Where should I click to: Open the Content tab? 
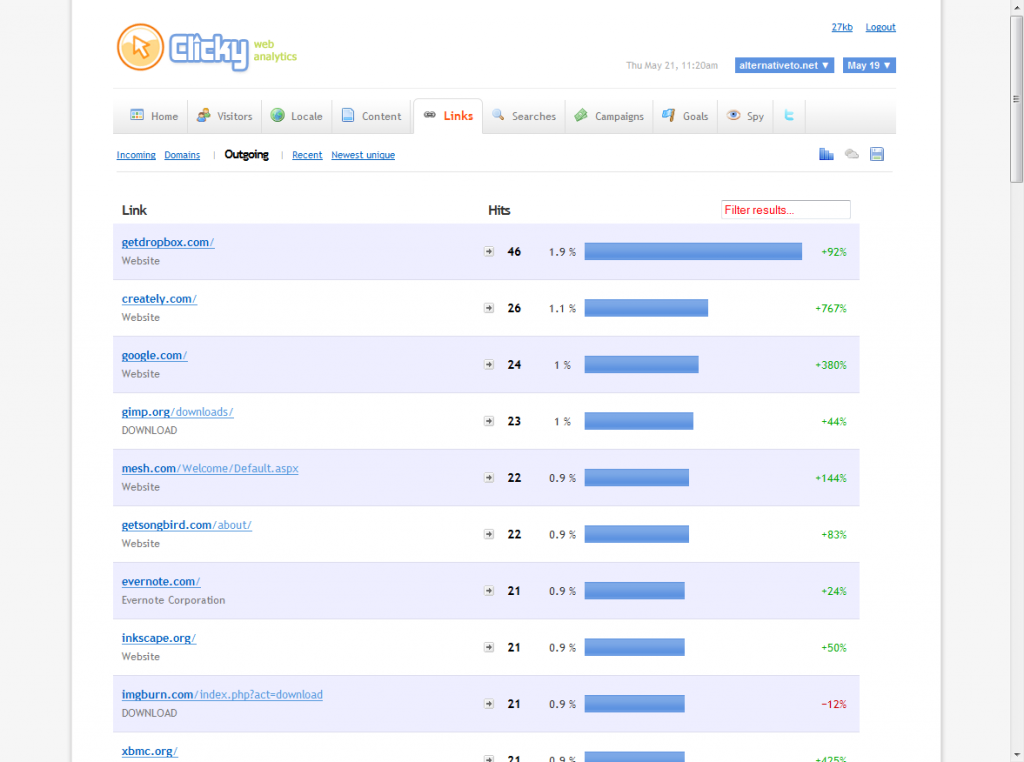(x=372, y=116)
